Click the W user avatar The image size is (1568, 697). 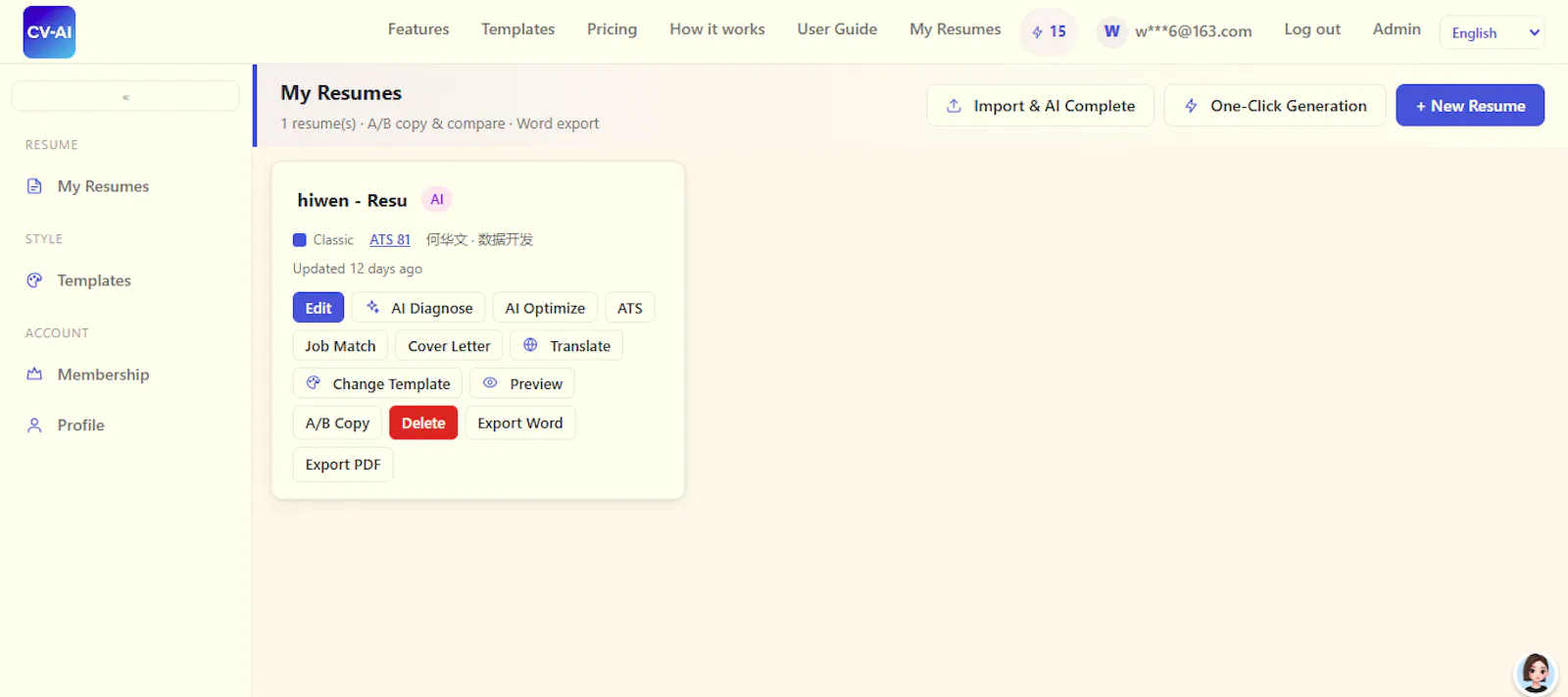point(1112,31)
